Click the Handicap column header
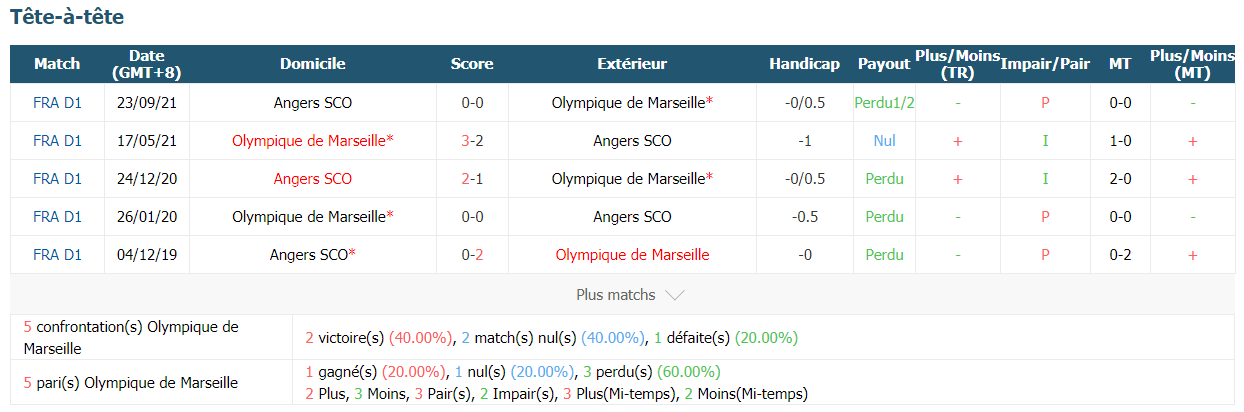The width and height of the screenshot is (1244, 412). click(804, 64)
